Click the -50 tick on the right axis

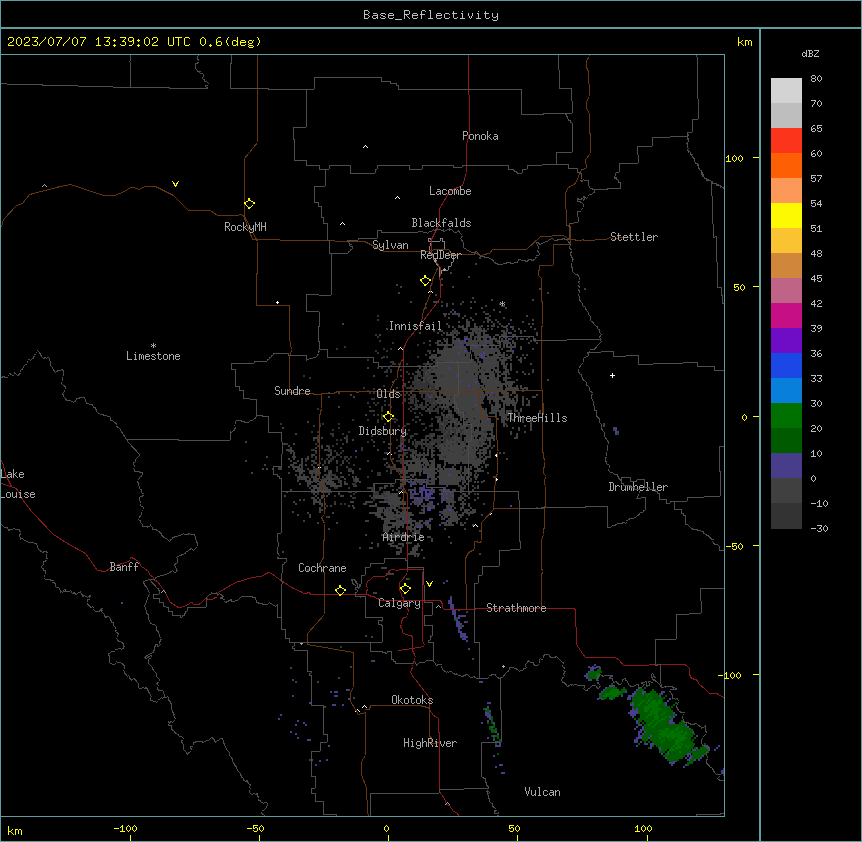734,546
